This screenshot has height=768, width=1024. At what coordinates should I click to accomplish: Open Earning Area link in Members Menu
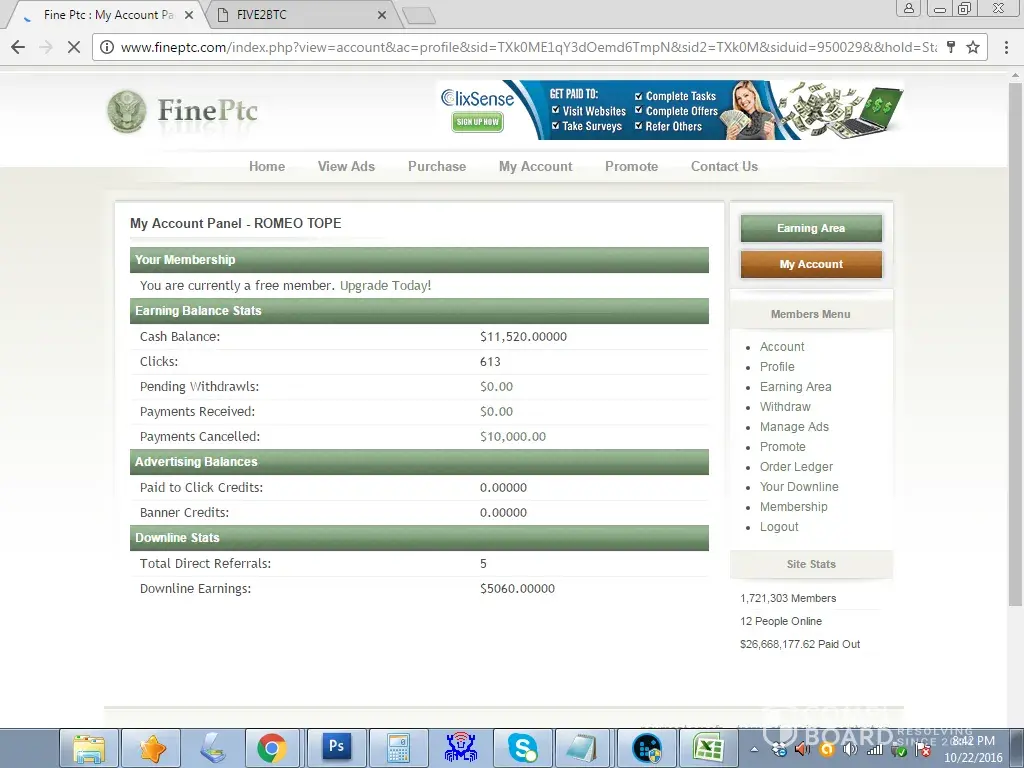click(795, 387)
